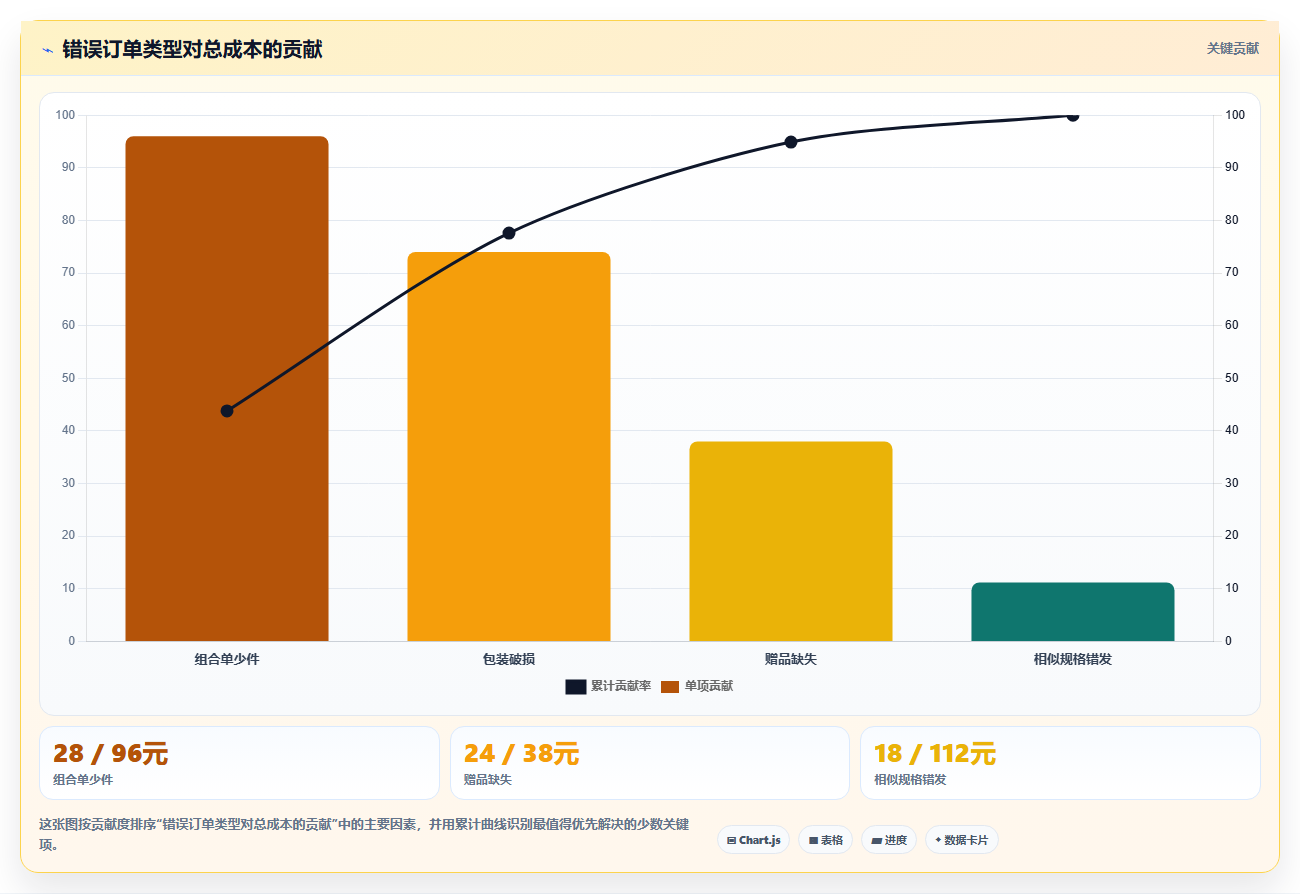Click the 组合单少件 caption in the first card
1300x894 pixels.
(x=83, y=780)
